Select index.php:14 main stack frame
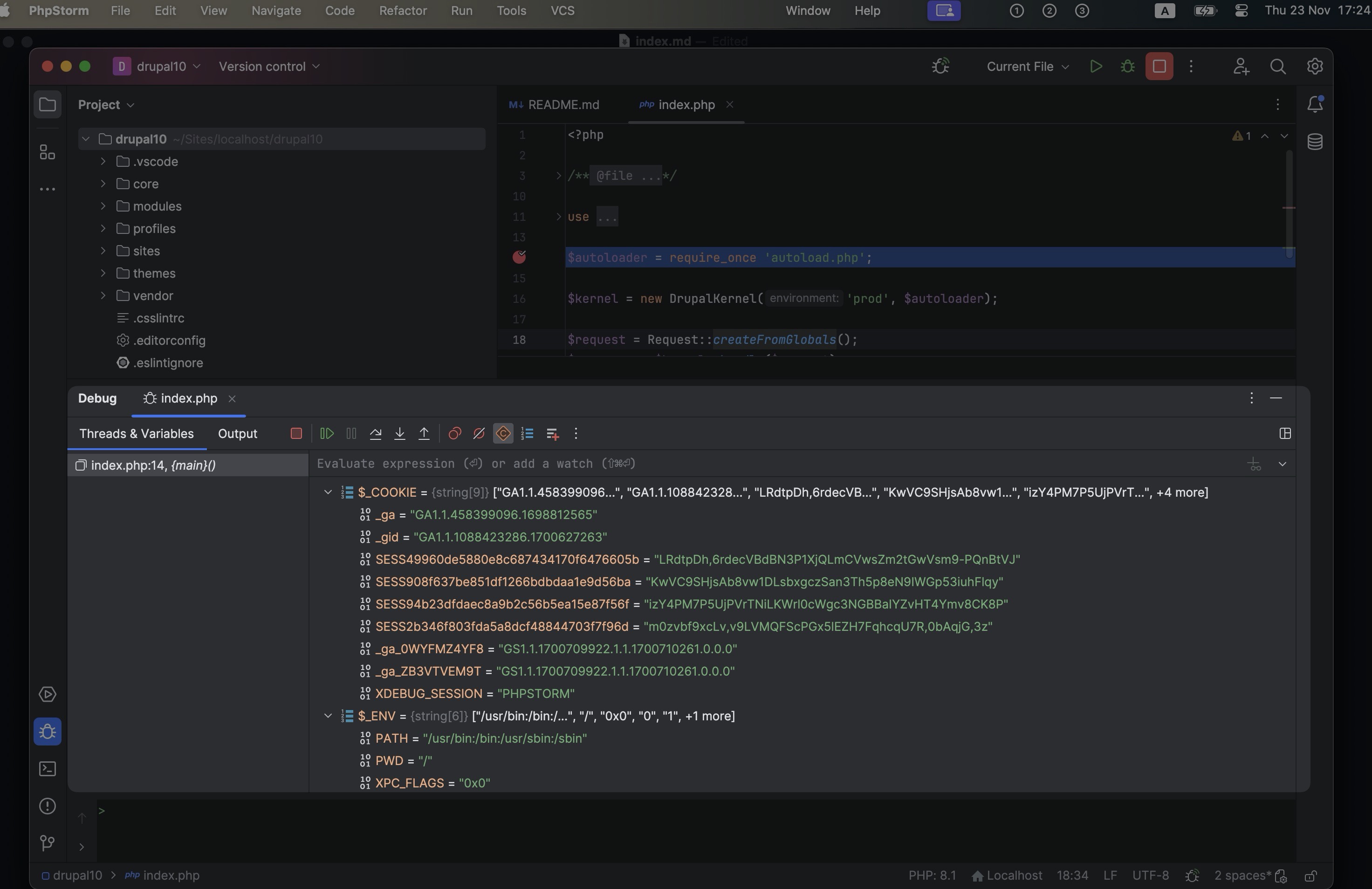Viewport: 1372px width, 889px height. 188,465
